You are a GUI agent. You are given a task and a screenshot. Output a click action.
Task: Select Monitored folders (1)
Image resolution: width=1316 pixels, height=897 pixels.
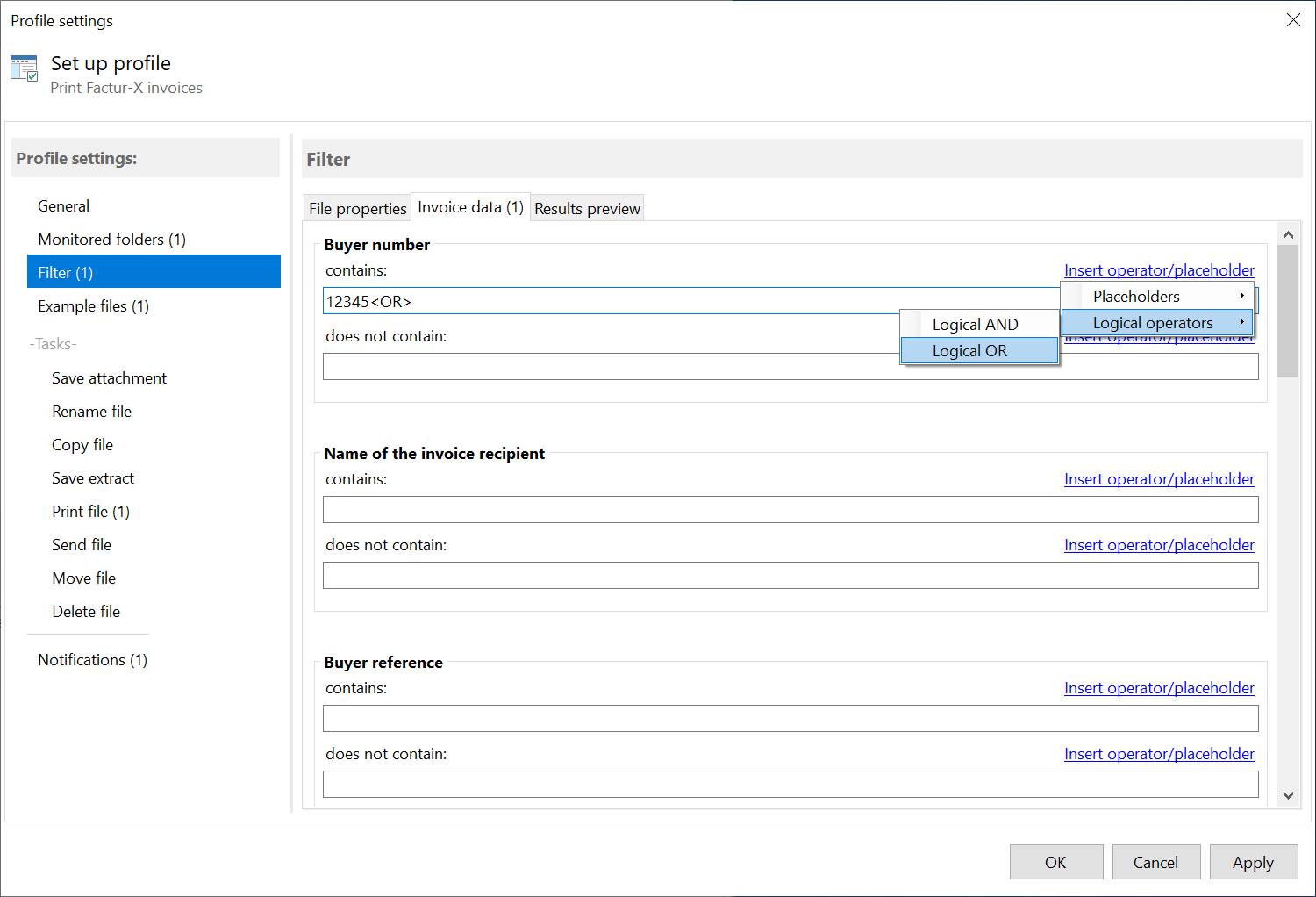[x=154, y=240]
